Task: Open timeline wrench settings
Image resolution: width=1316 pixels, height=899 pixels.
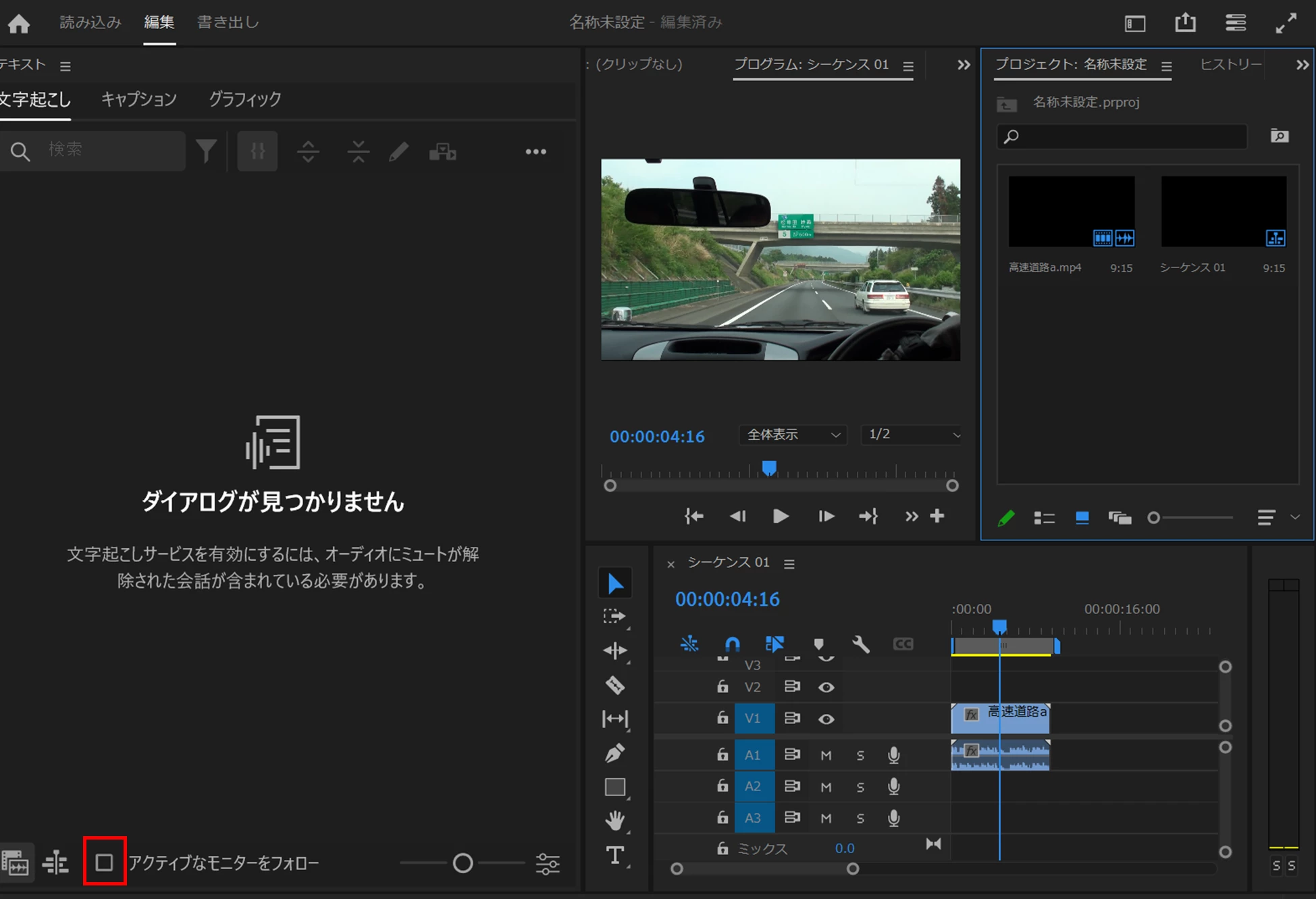Action: (x=861, y=644)
